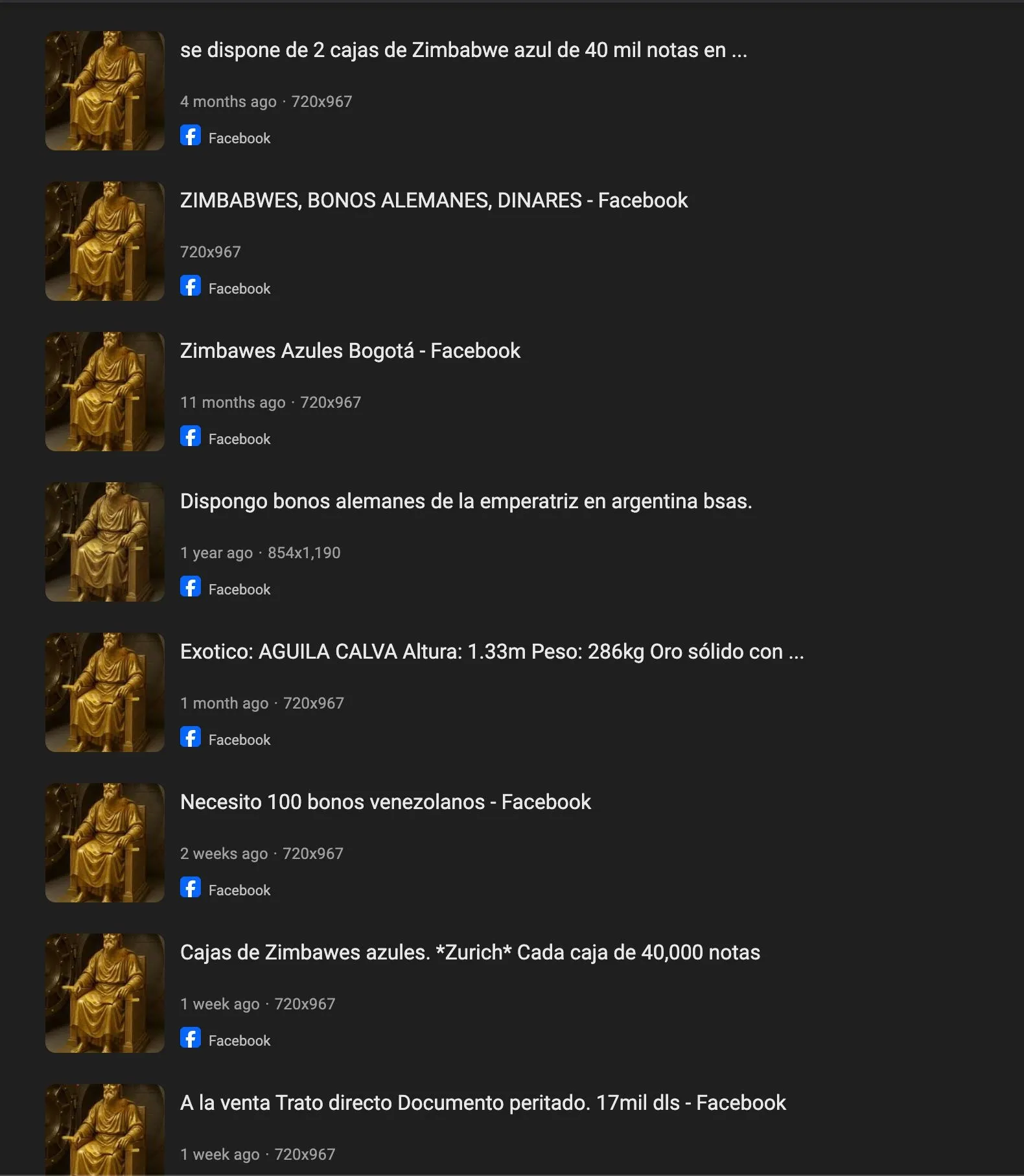Open 'Cajas de Zimbawes azules' Zurich result
The height and width of the screenshot is (1176, 1024).
(x=470, y=952)
